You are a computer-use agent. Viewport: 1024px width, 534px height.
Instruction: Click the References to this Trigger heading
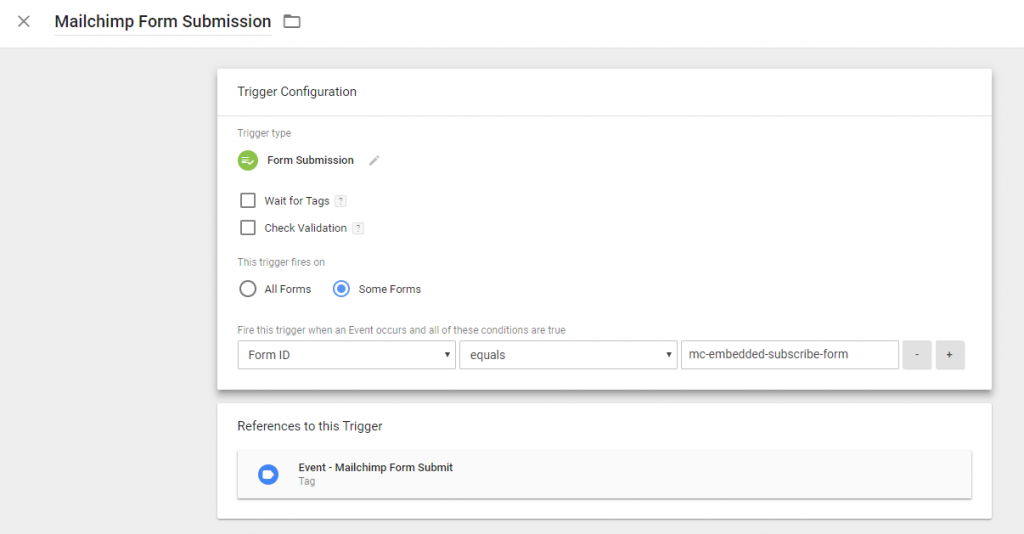310,426
